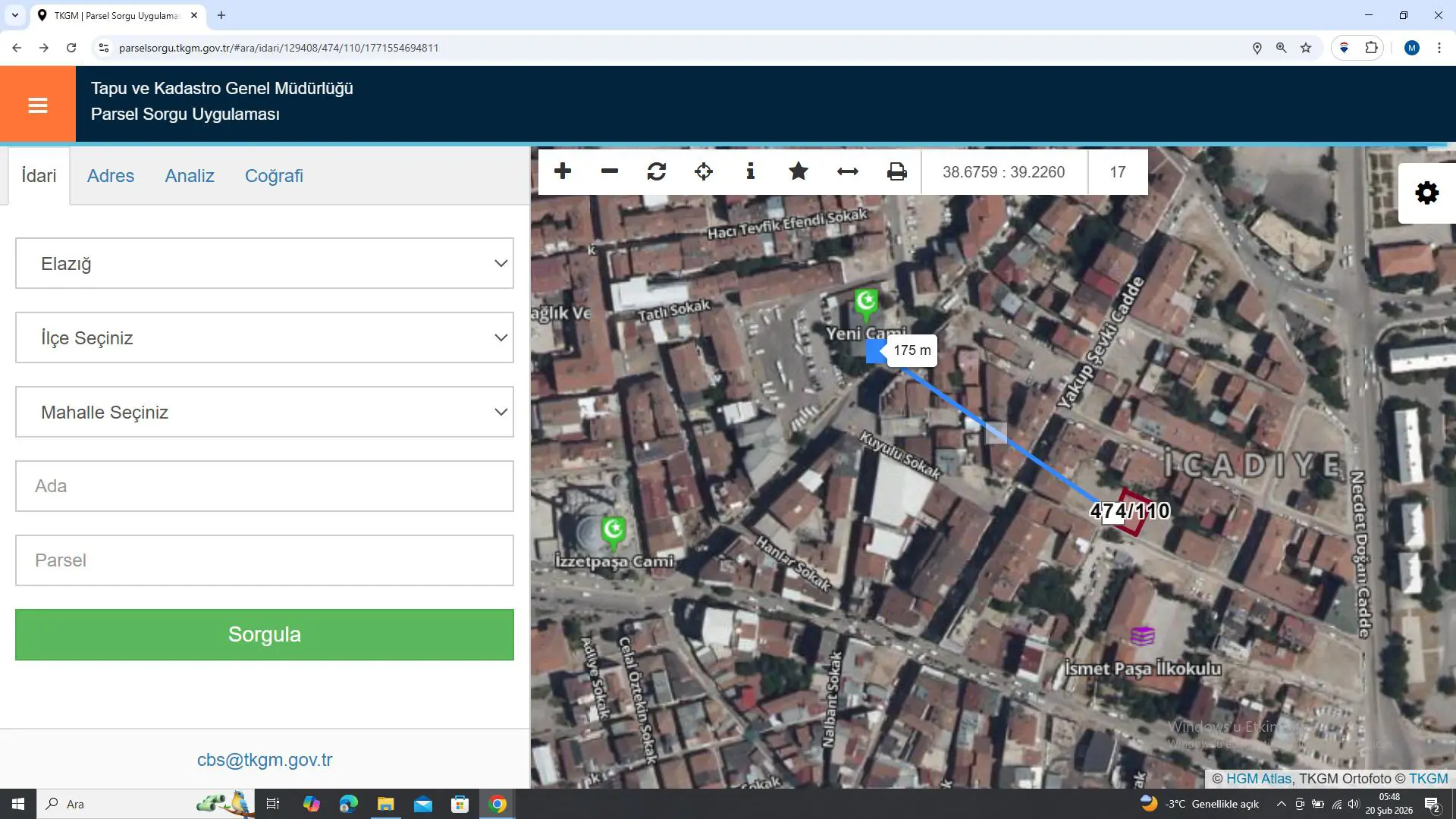
Task: Open the cbs@tkgm.gov.tr email link
Action: coord(265,759)
